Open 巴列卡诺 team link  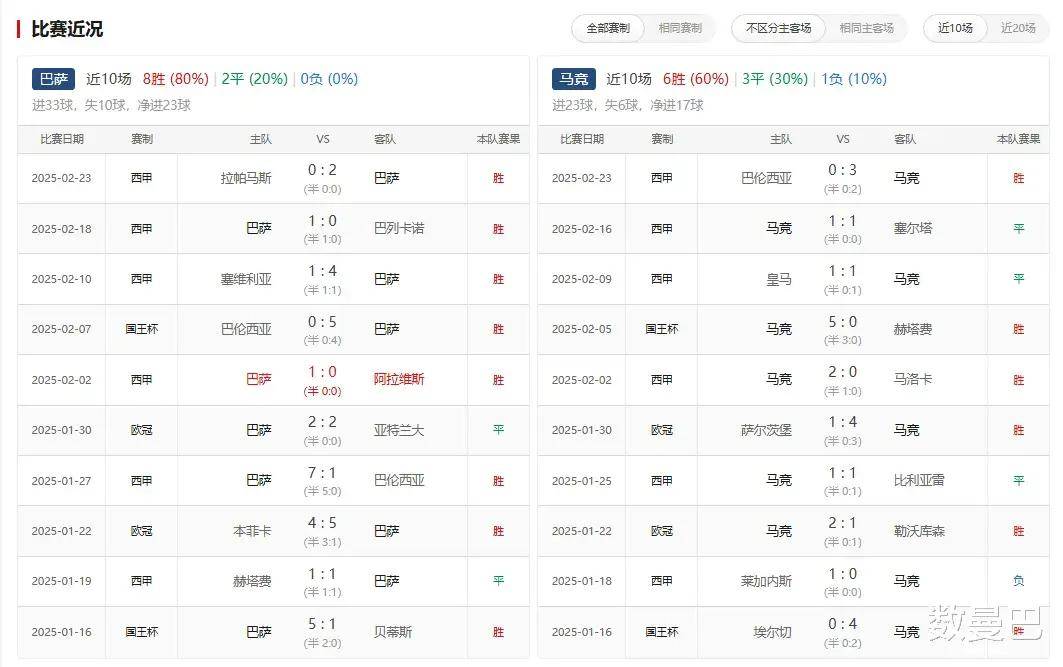[399, 228]
